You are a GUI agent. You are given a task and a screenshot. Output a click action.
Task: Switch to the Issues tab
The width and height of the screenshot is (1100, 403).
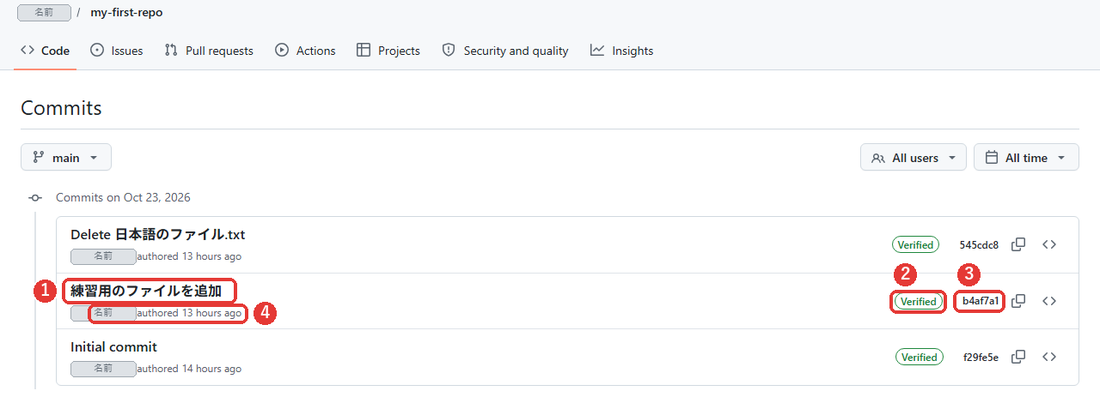(117, 51)
